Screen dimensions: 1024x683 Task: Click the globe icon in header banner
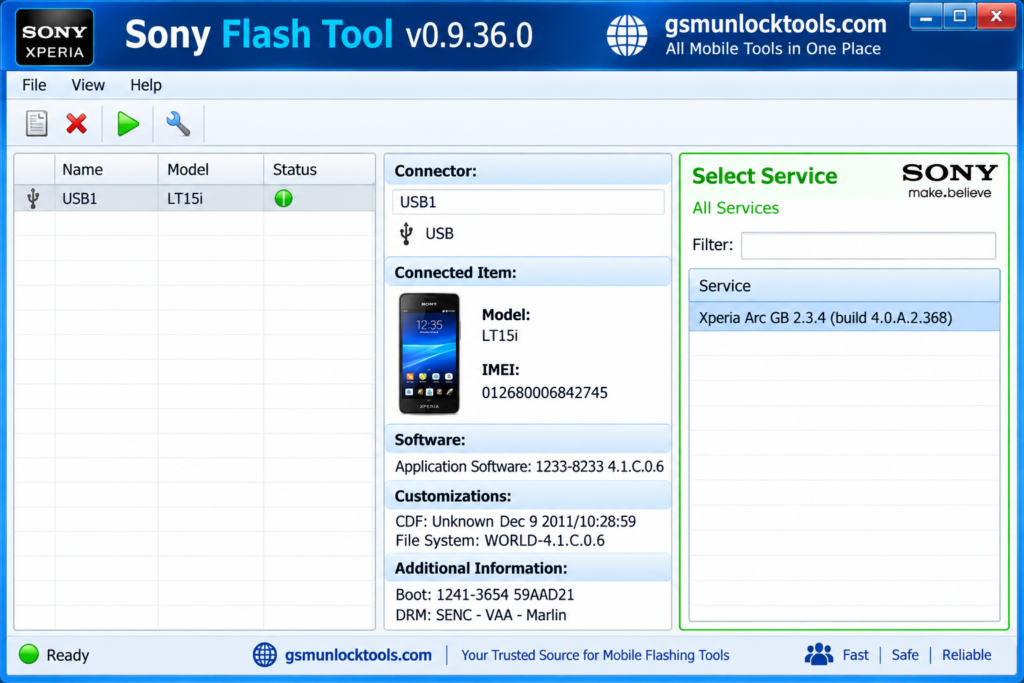coord(626,35)
